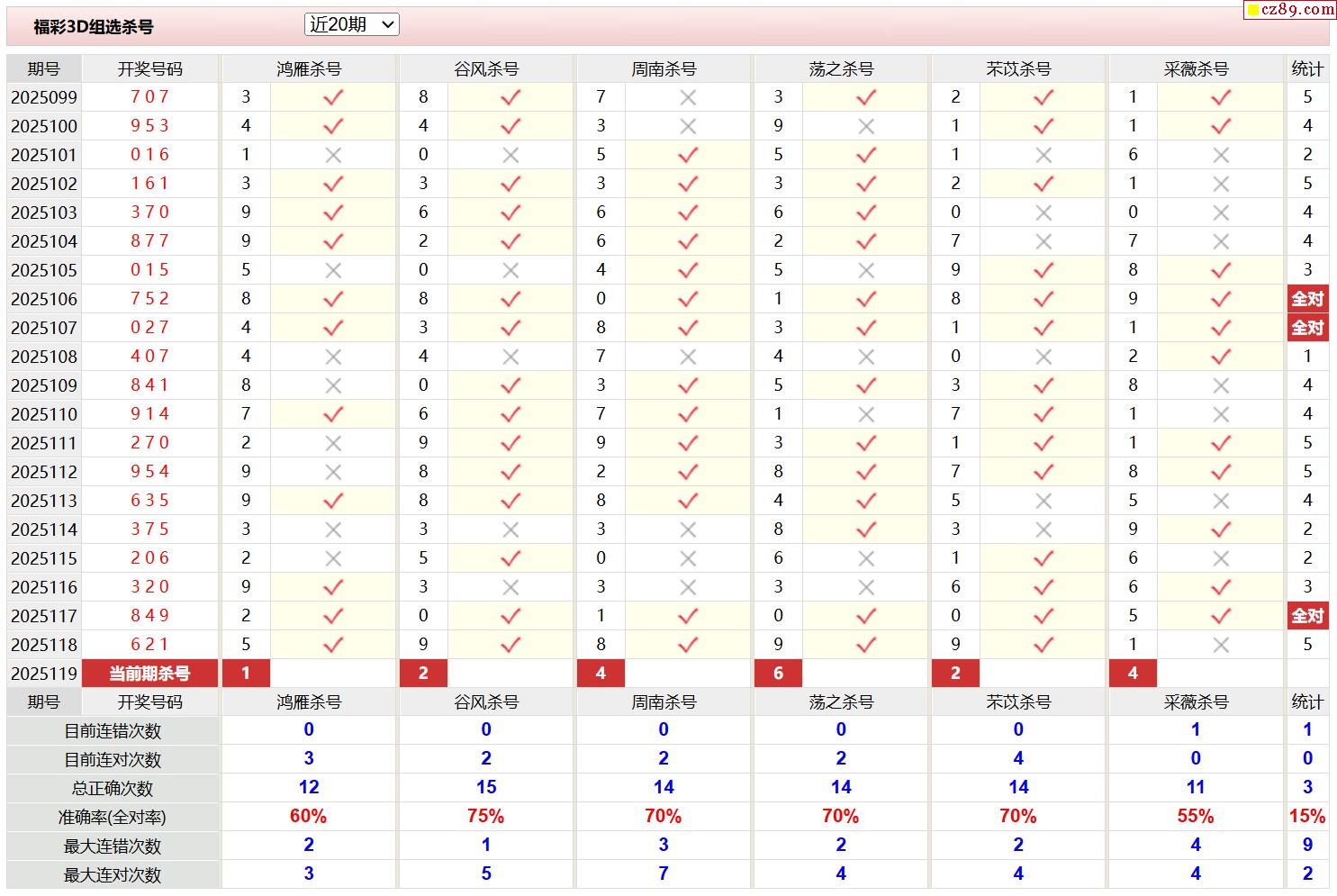This screenshot has height=896, width=1337.
Task: Click the top 周南杀号 column header
Action: click(664, 69)
